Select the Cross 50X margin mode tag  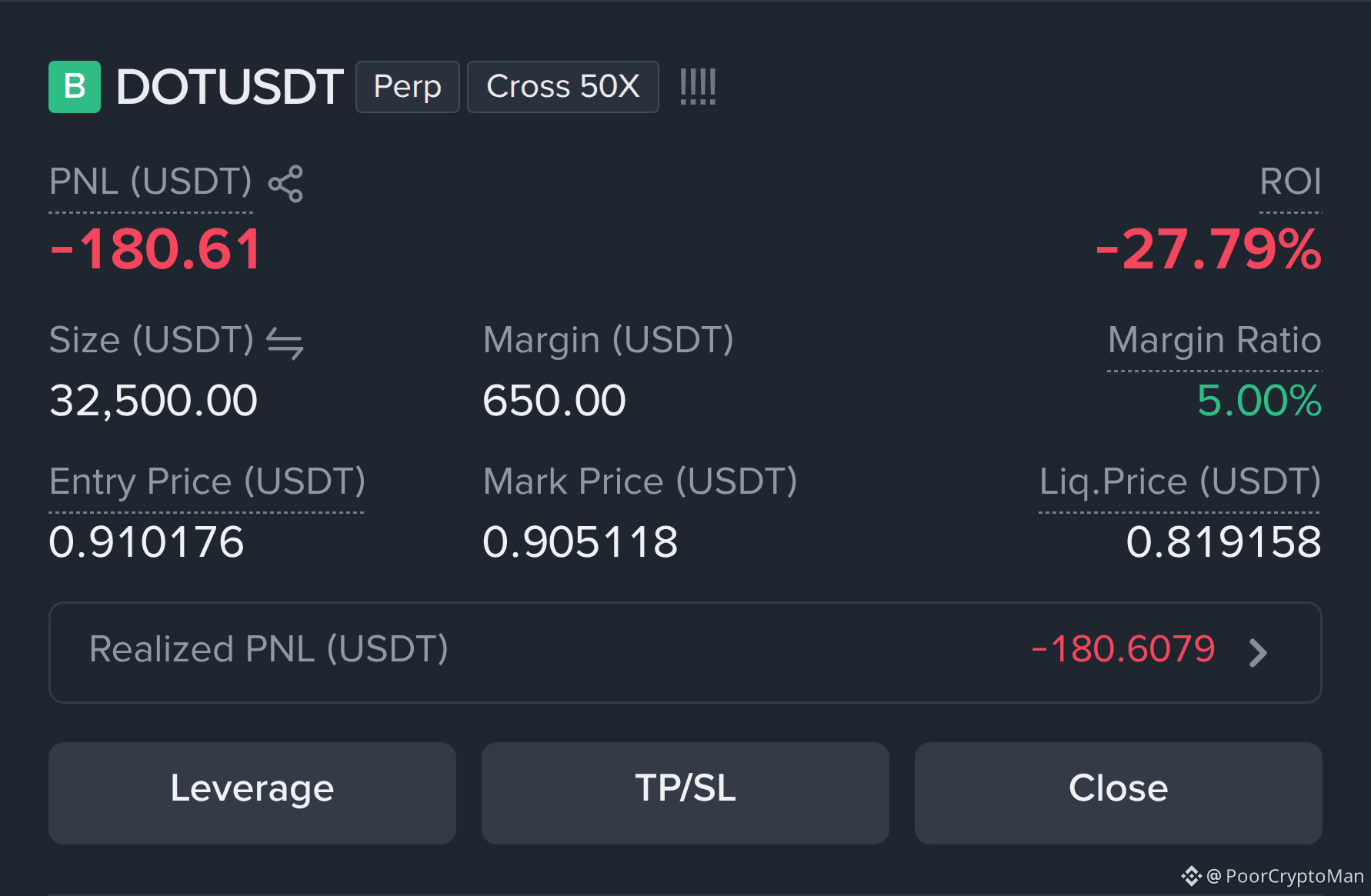tap(563, 87)
